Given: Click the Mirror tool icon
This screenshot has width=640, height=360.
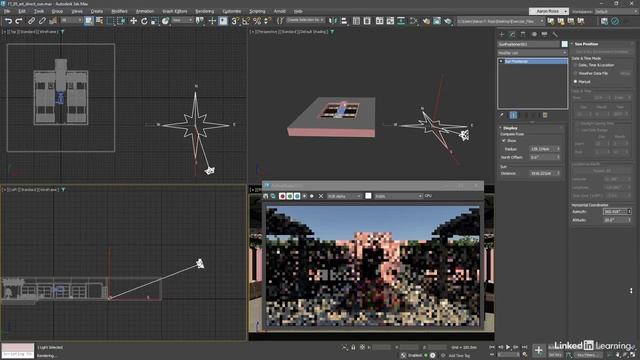Looking at the screenshot, I should 333,21.
